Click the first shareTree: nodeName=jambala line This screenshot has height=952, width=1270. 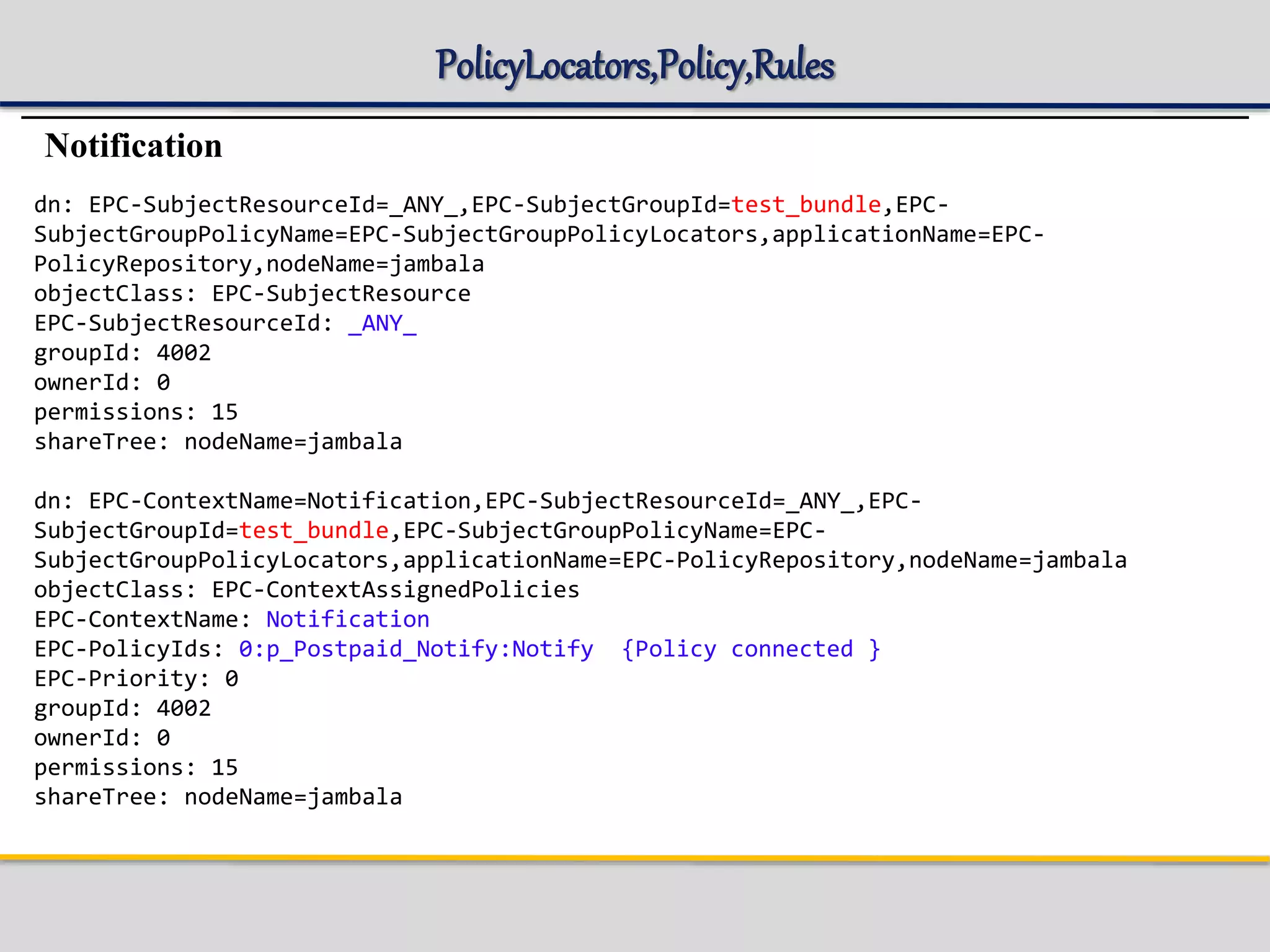(x=218, y=442)
